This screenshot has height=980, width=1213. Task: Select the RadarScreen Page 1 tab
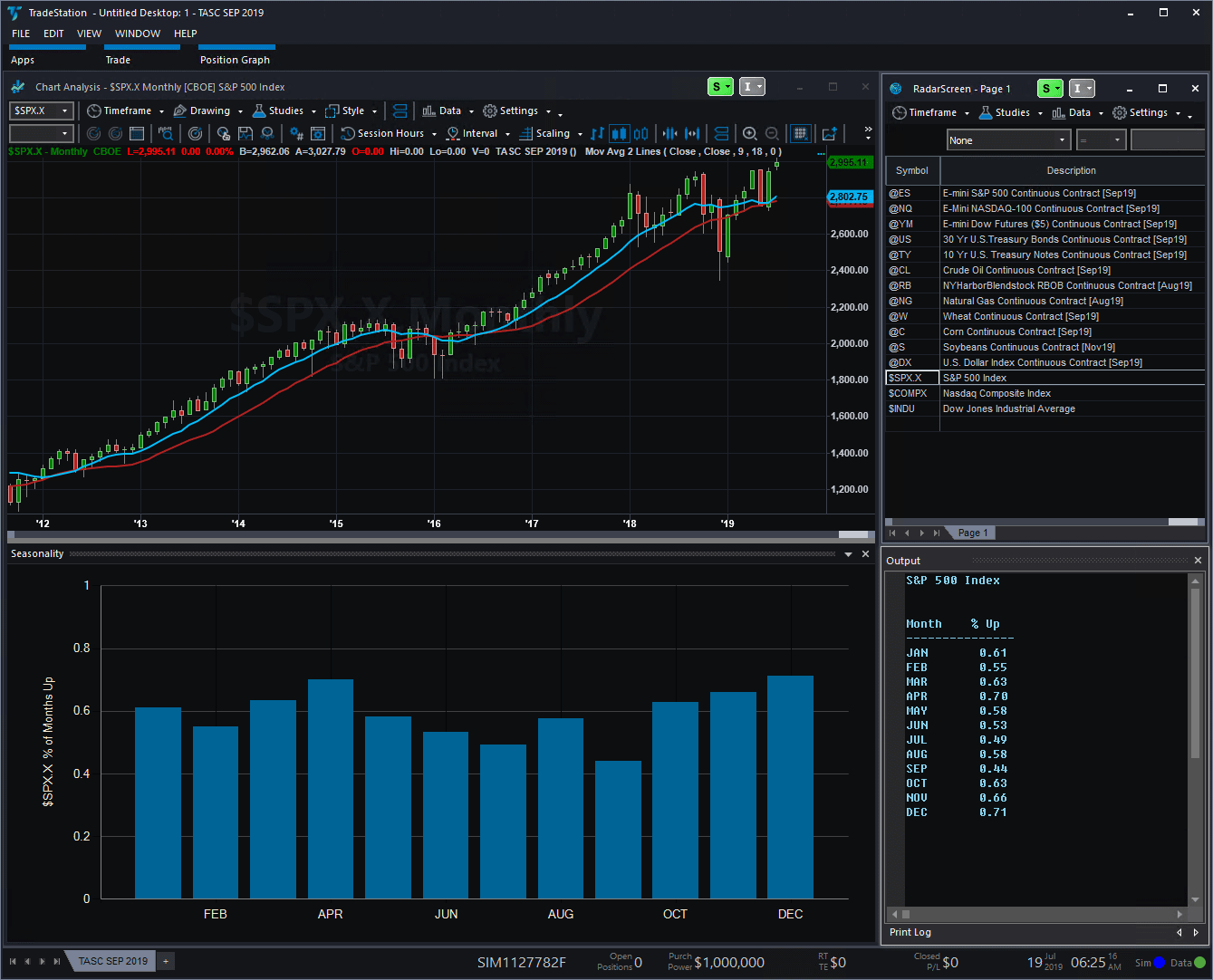click(972, 533)
